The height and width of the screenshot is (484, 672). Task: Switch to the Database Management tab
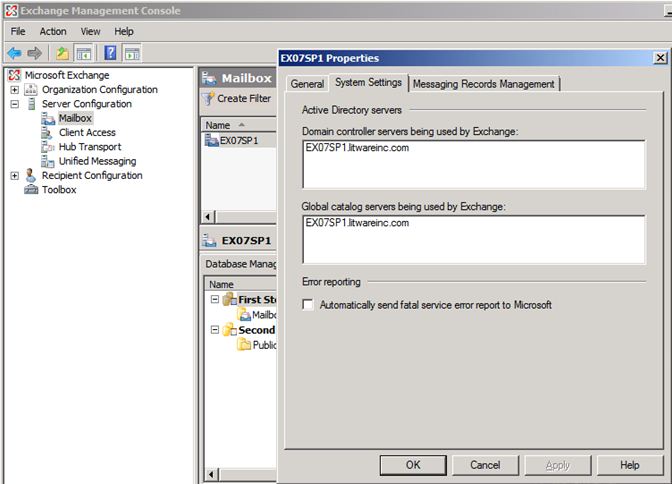(x=240, y=264)
